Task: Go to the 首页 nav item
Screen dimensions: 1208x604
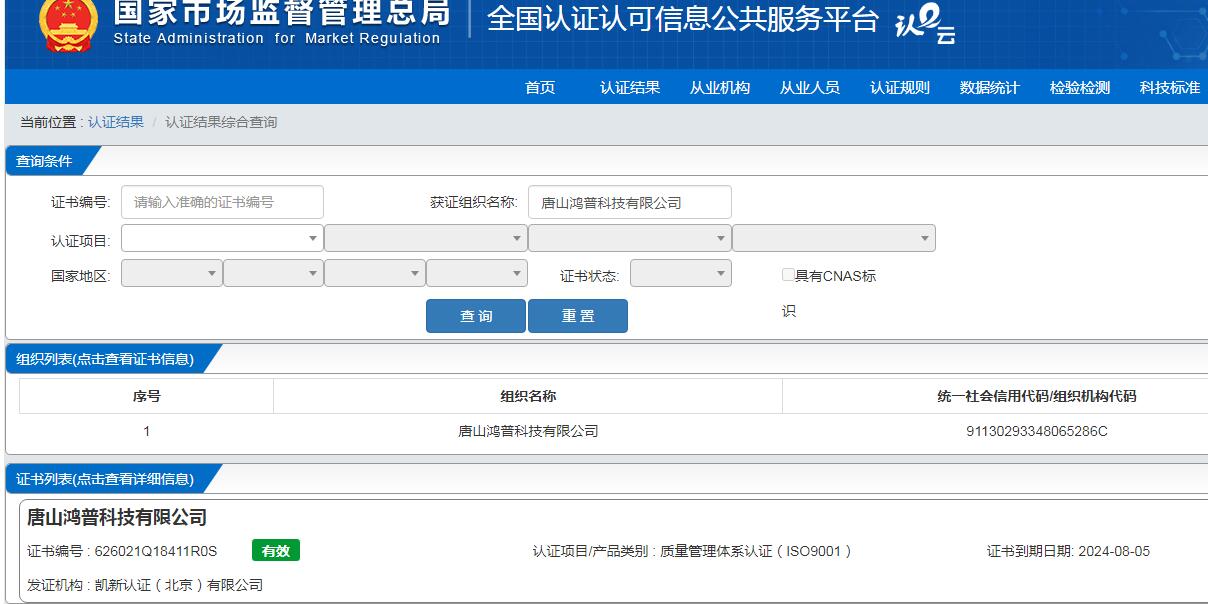Action: (540, 87)
